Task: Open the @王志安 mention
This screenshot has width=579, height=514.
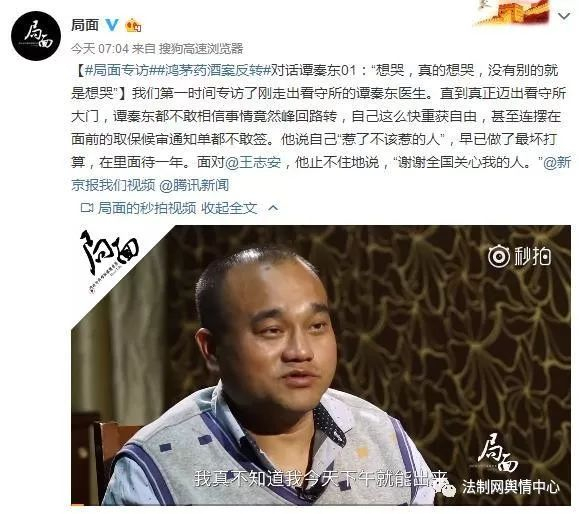Action: tap(253, 162)
